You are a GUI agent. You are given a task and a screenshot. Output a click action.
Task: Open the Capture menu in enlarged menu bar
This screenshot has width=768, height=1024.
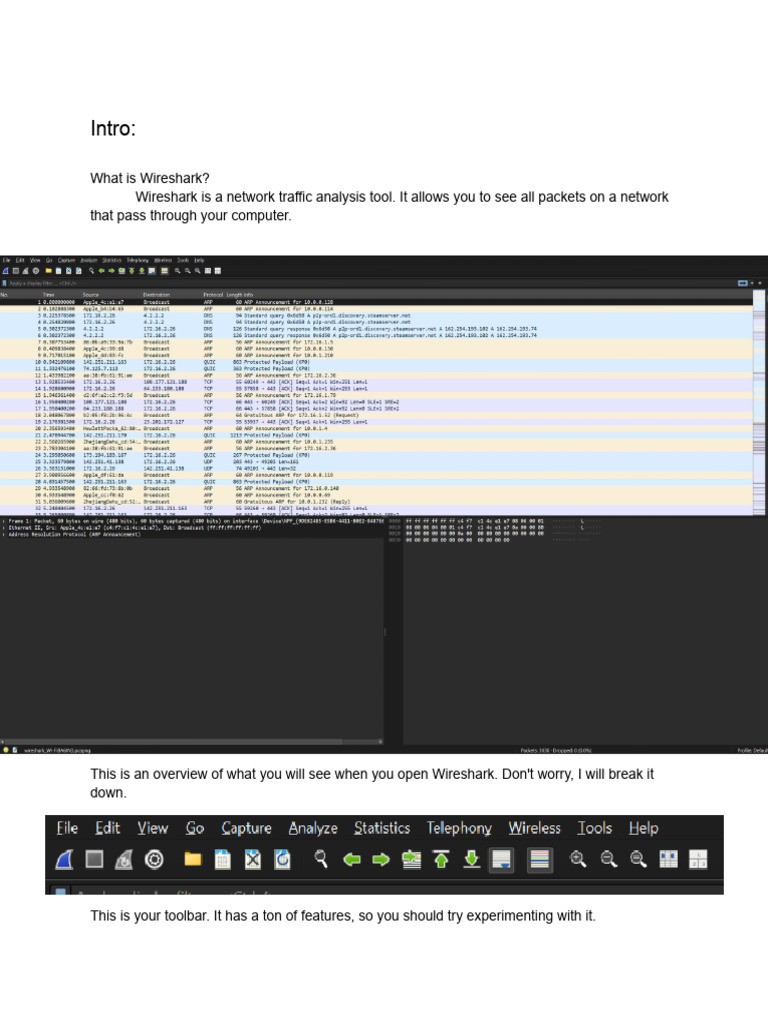(x=246, y=828)
